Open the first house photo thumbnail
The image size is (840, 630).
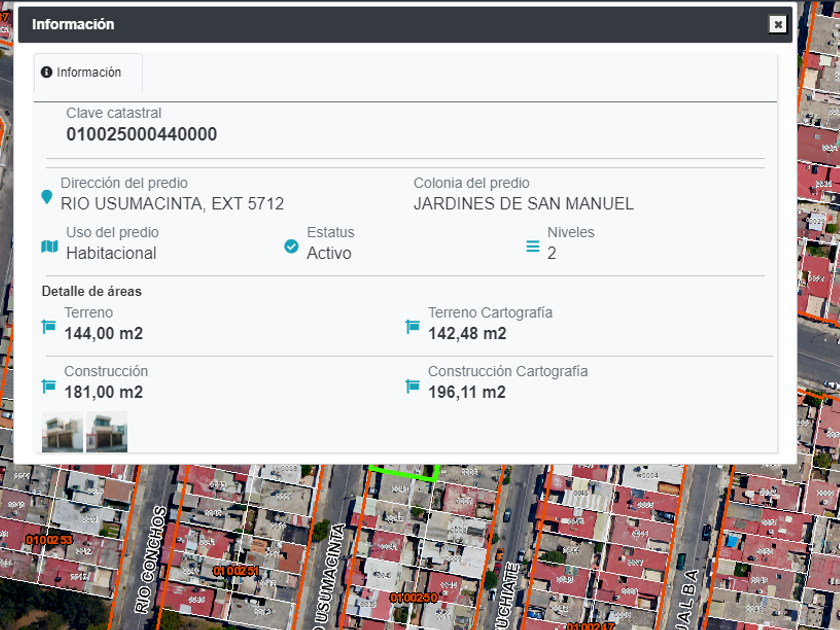(x=63, y=432)
